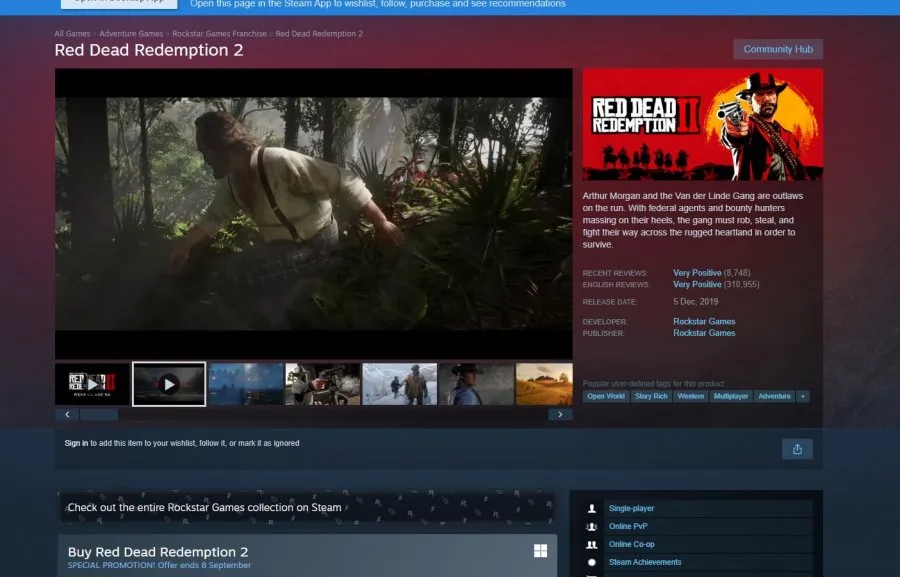Select the gunfight screenshot thumbnail

coord(323,384)
